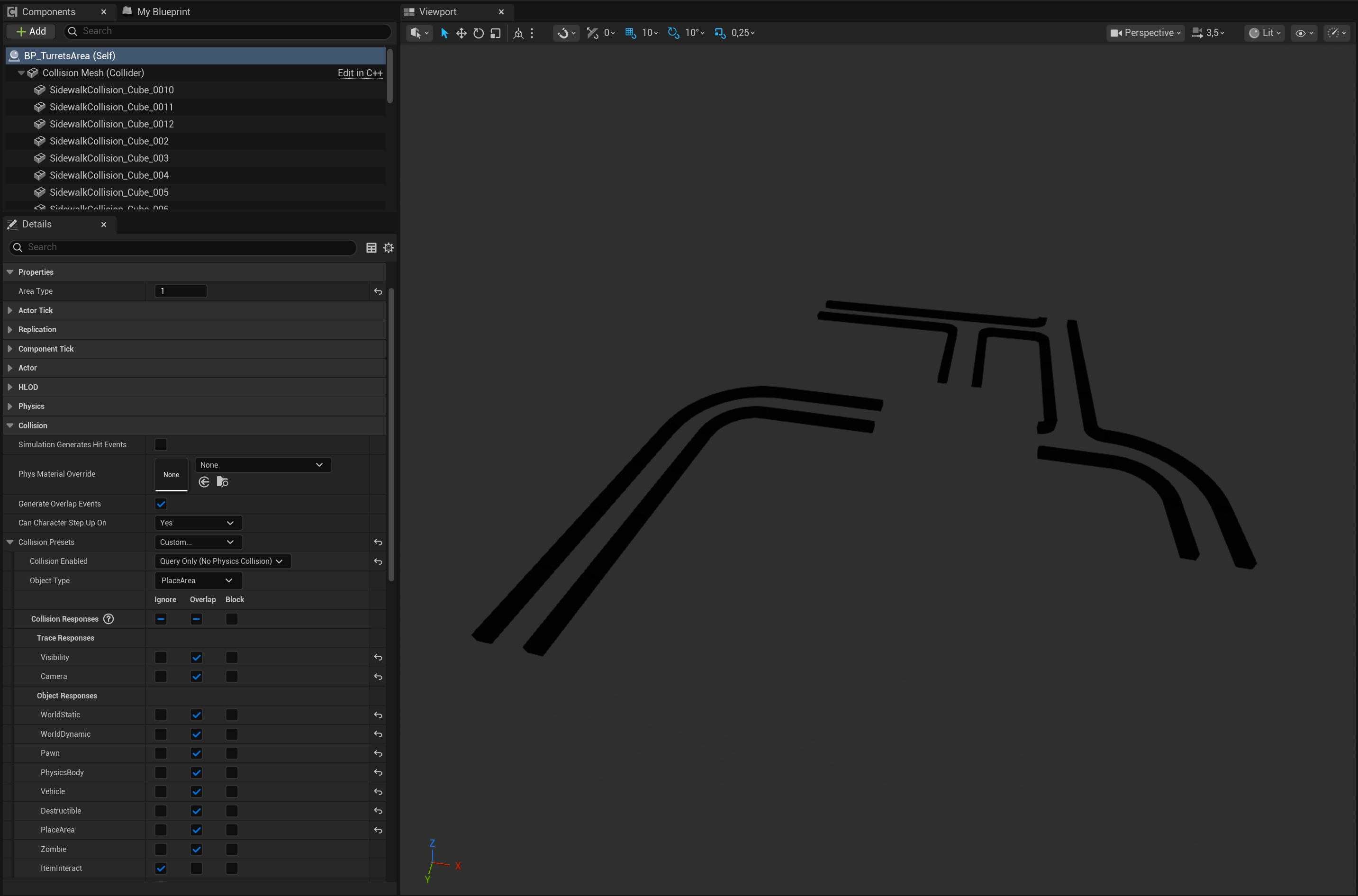The width and height of the screenshot is (1358, 896).
Task: Toggle grid snapping icon next to 10
Action: [630, 33]
